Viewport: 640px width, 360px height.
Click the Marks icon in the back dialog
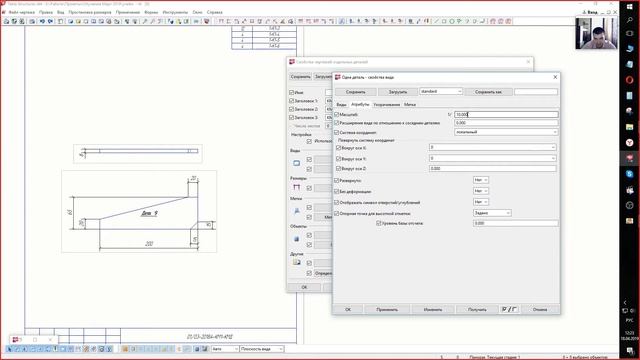click(x=297, y=211)
